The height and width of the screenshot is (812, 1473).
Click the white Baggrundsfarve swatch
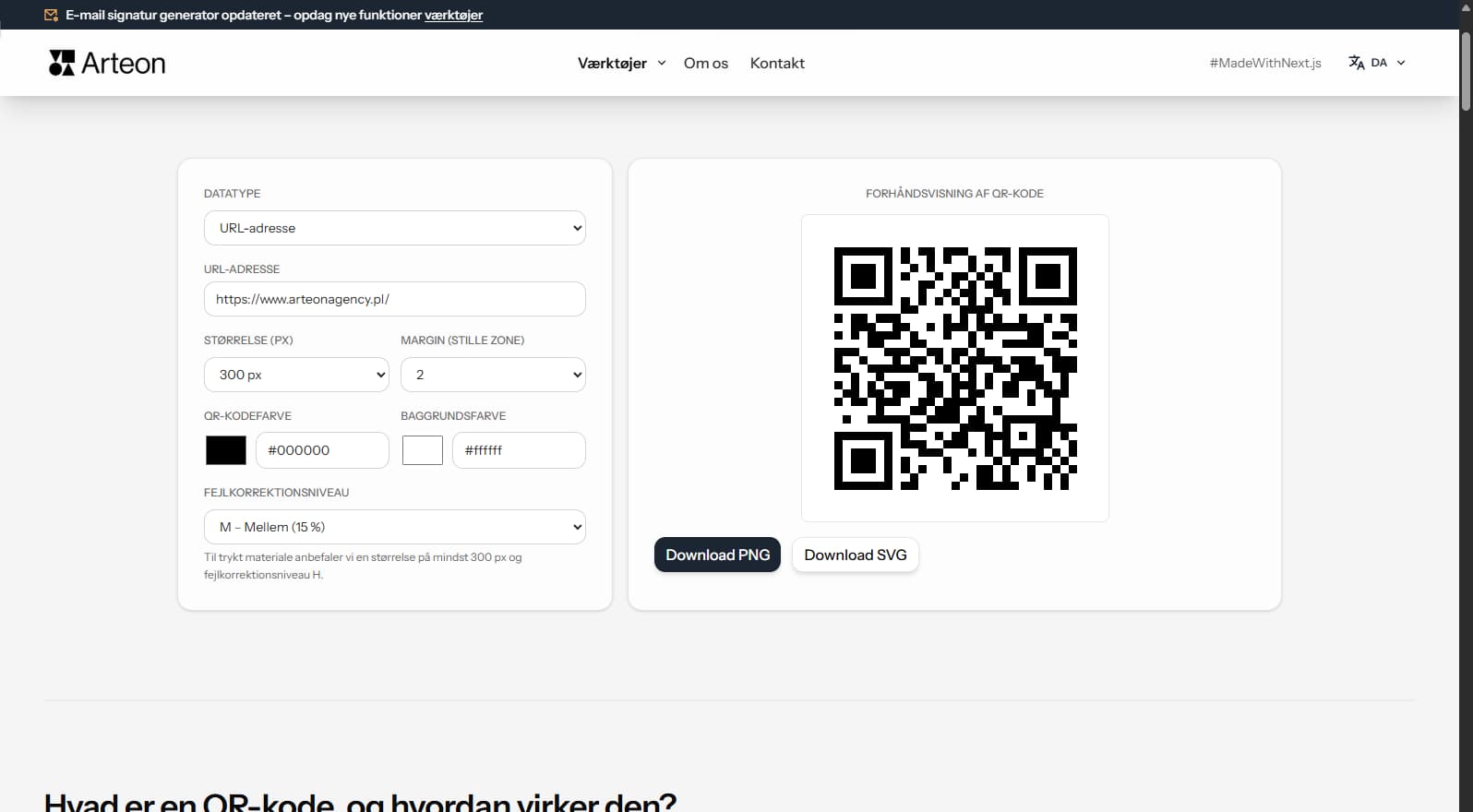(x=423, y=450)
